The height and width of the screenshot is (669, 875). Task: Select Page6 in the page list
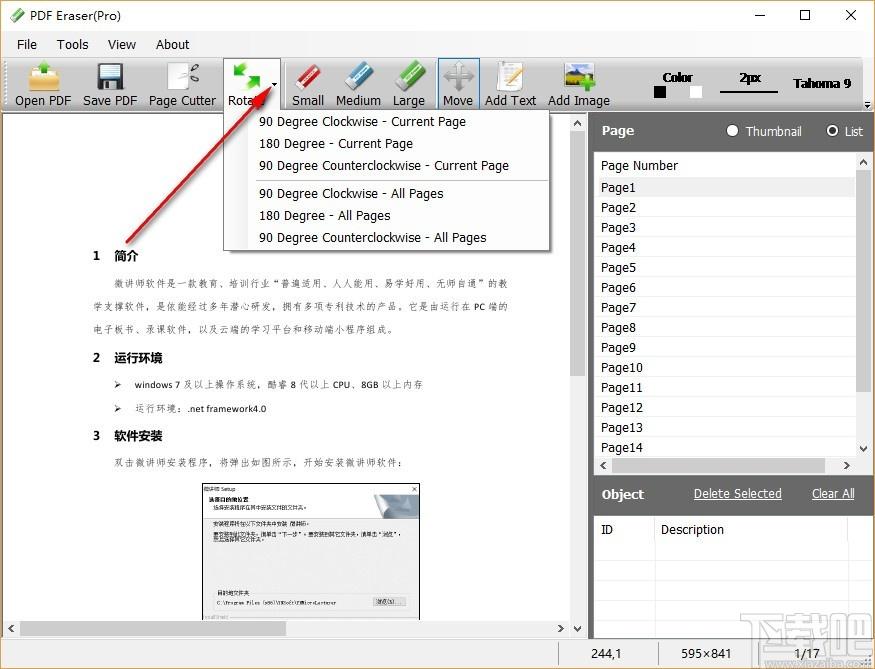pyautogui.click(x=727, y=288)
